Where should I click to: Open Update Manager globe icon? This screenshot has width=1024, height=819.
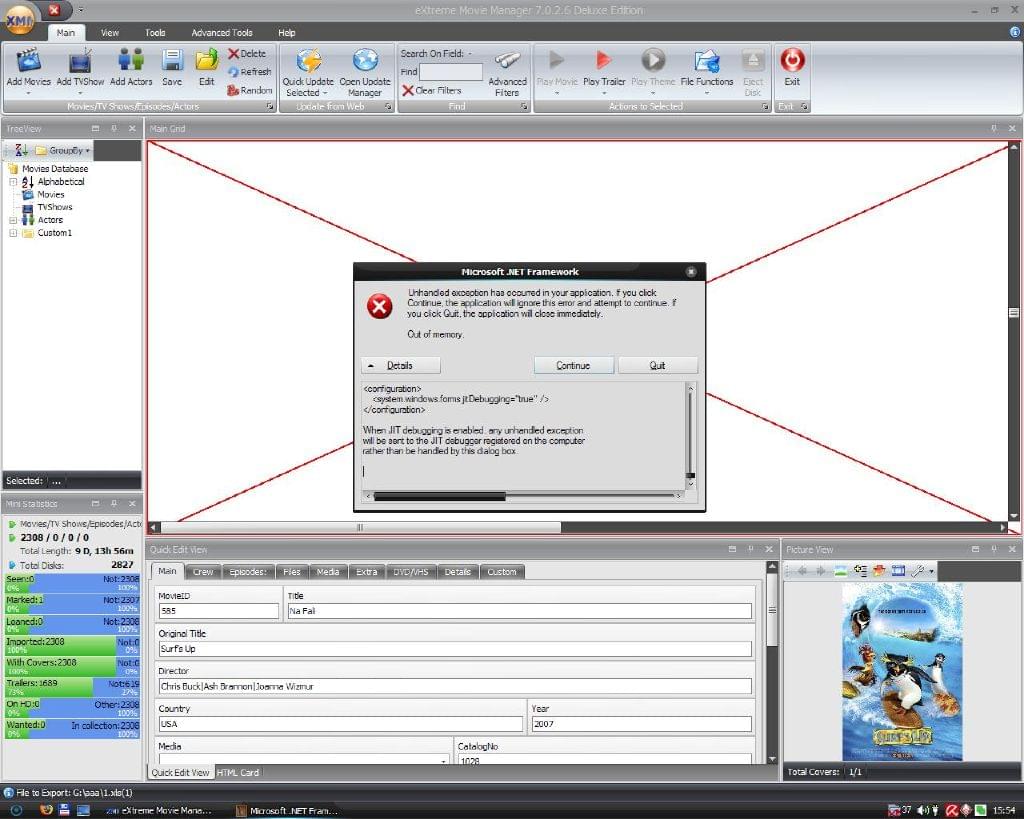(365, 60)
